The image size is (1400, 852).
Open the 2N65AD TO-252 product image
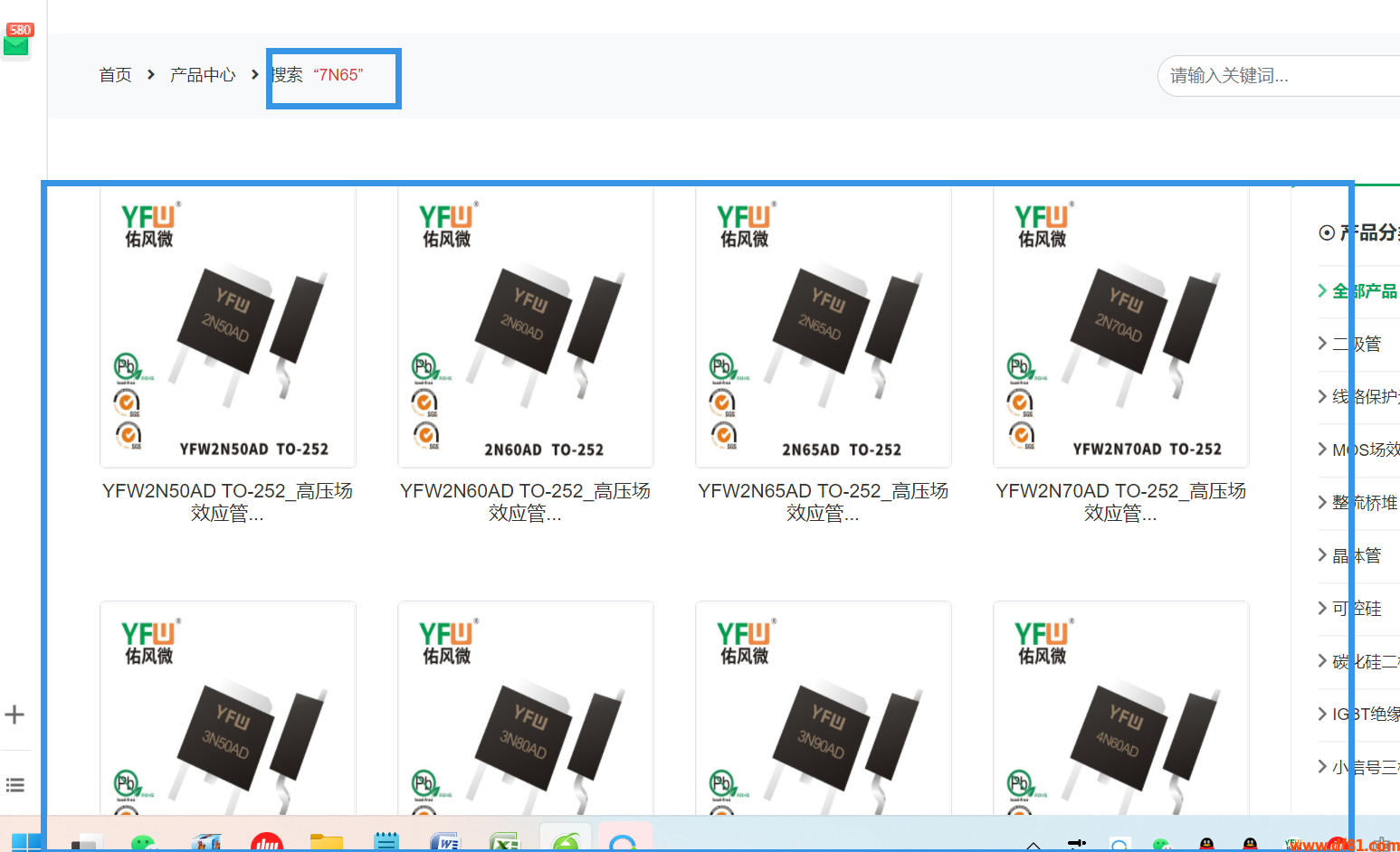click(823, 327)
